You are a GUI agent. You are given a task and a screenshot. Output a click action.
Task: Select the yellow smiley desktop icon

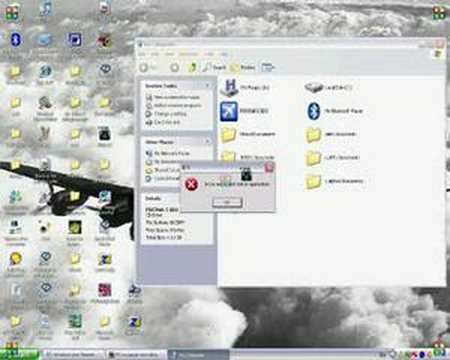click(x=15, y=259)
